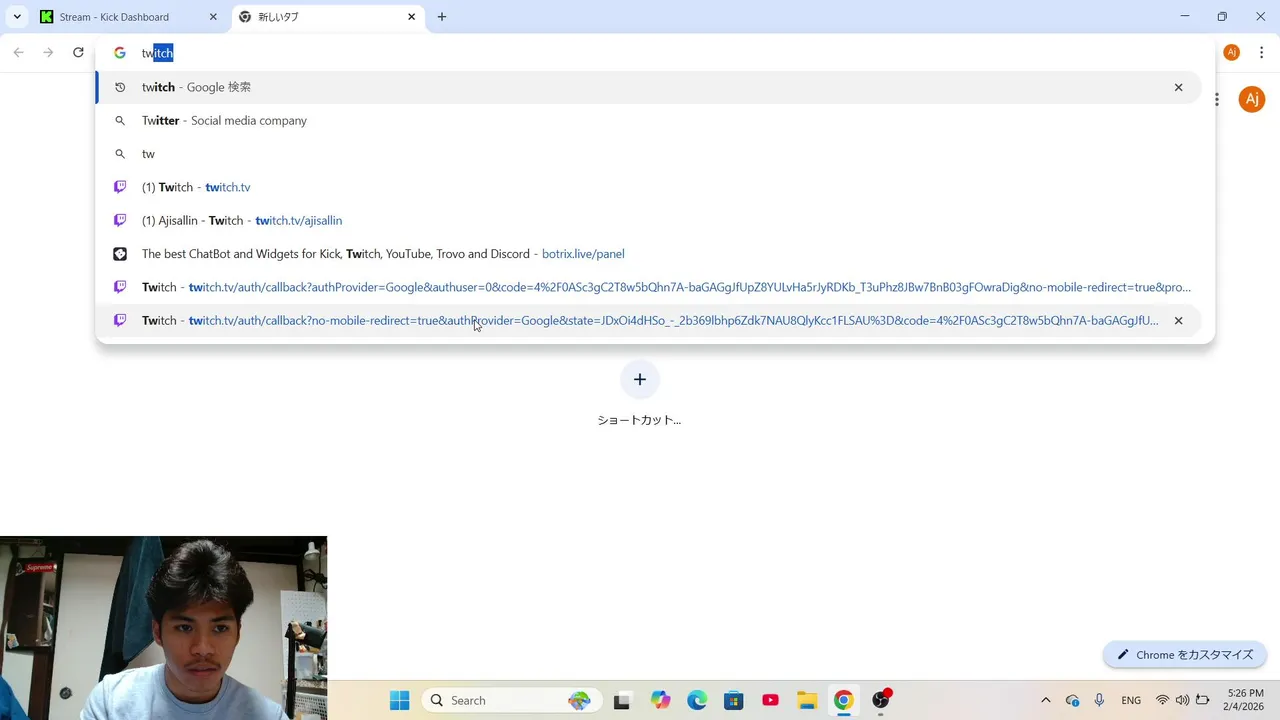Open Ajisallin Twitch channel suggestion
The height and width of the screenshot is (720, 1280).
(x=648, y=220)
